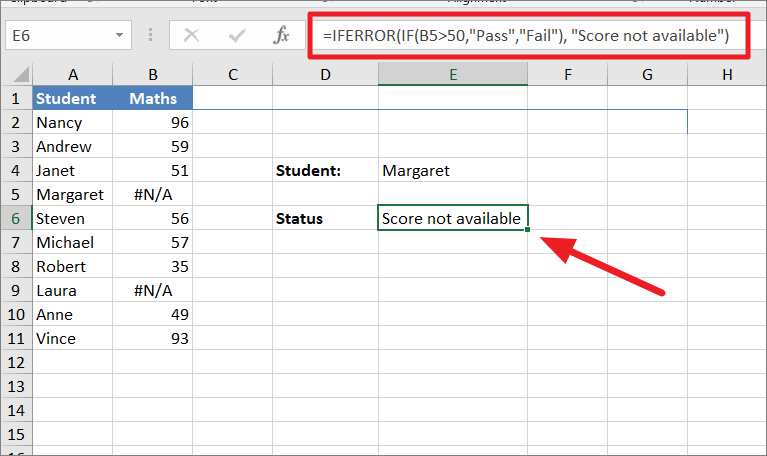
Task: Select row 3 header
Action: pyautogui.click(x=16, y=146)
